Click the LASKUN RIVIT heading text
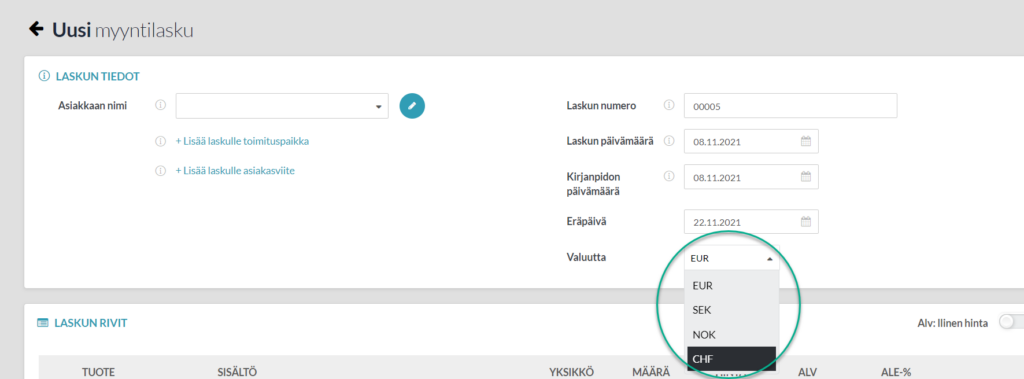The height and width of the screenshot is (379, 1024). pyautogui.click(x=91, y=323)
